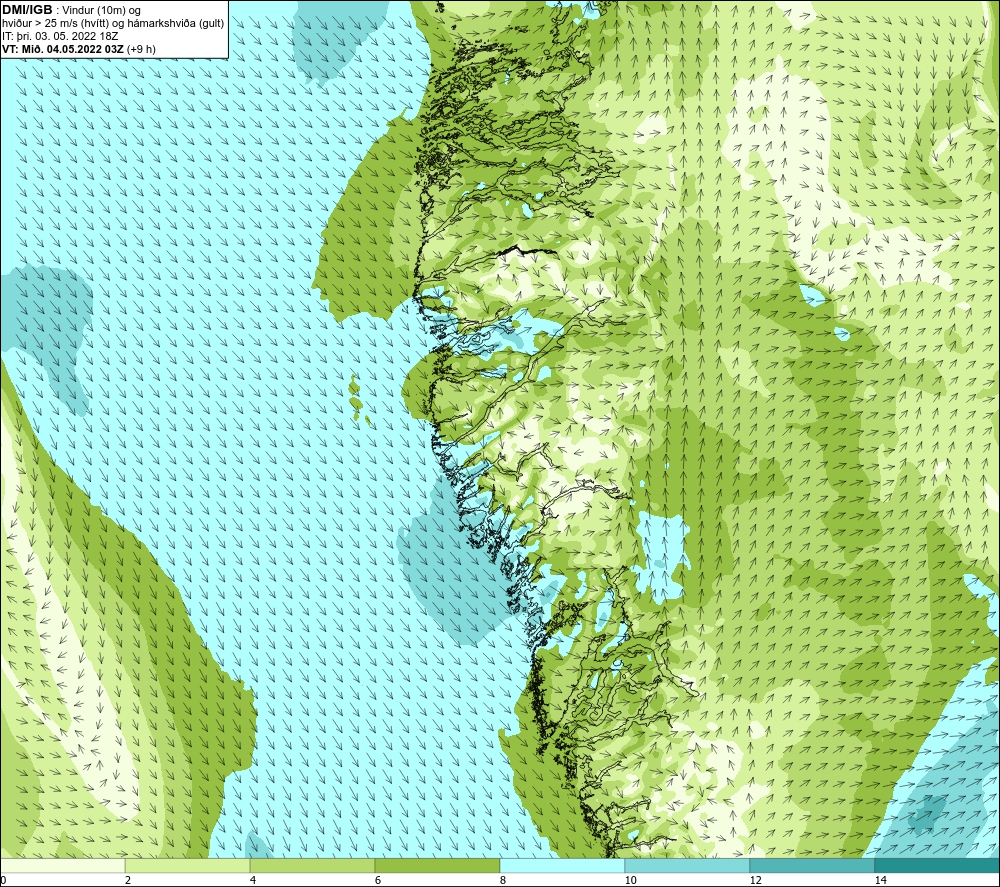
Task: Click the scale label "2"
Action: [128, 880]
